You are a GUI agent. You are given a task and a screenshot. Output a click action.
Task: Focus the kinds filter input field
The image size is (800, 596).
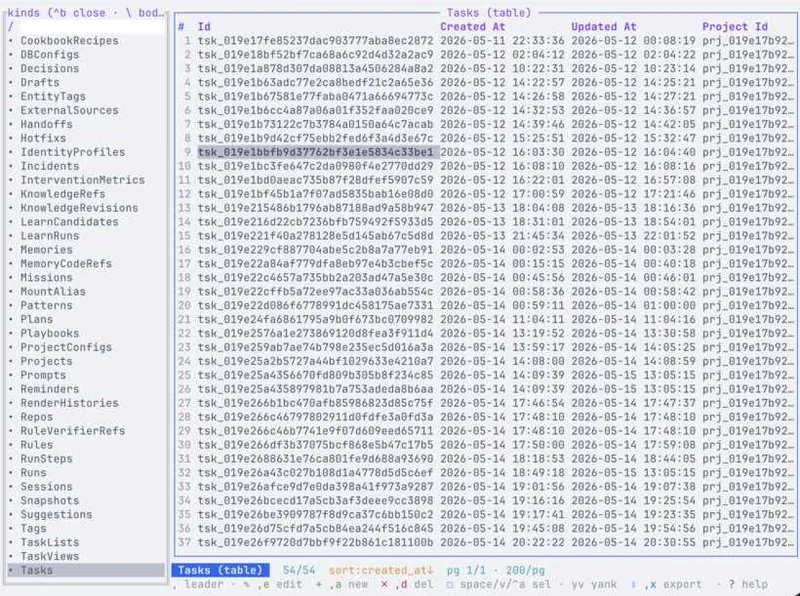pyautogui.click(x=86, y=27)
